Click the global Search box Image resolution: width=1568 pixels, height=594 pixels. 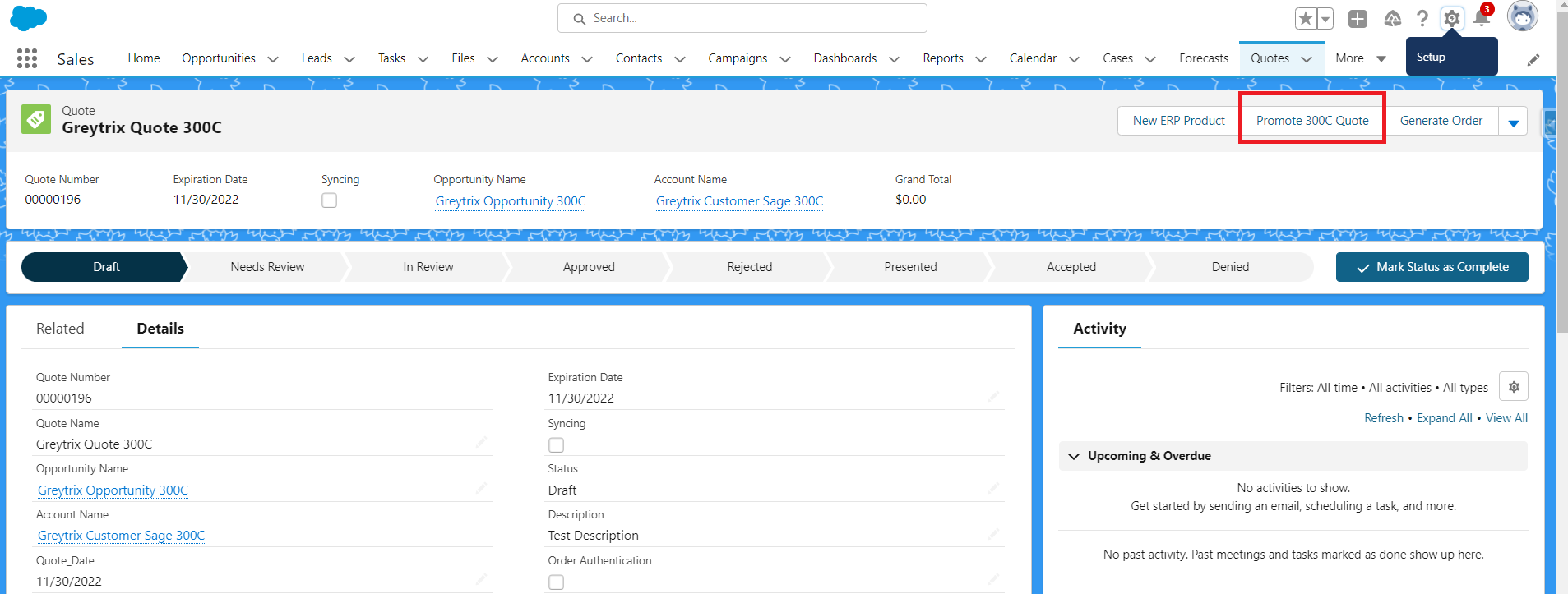click(x=742, y=18)
